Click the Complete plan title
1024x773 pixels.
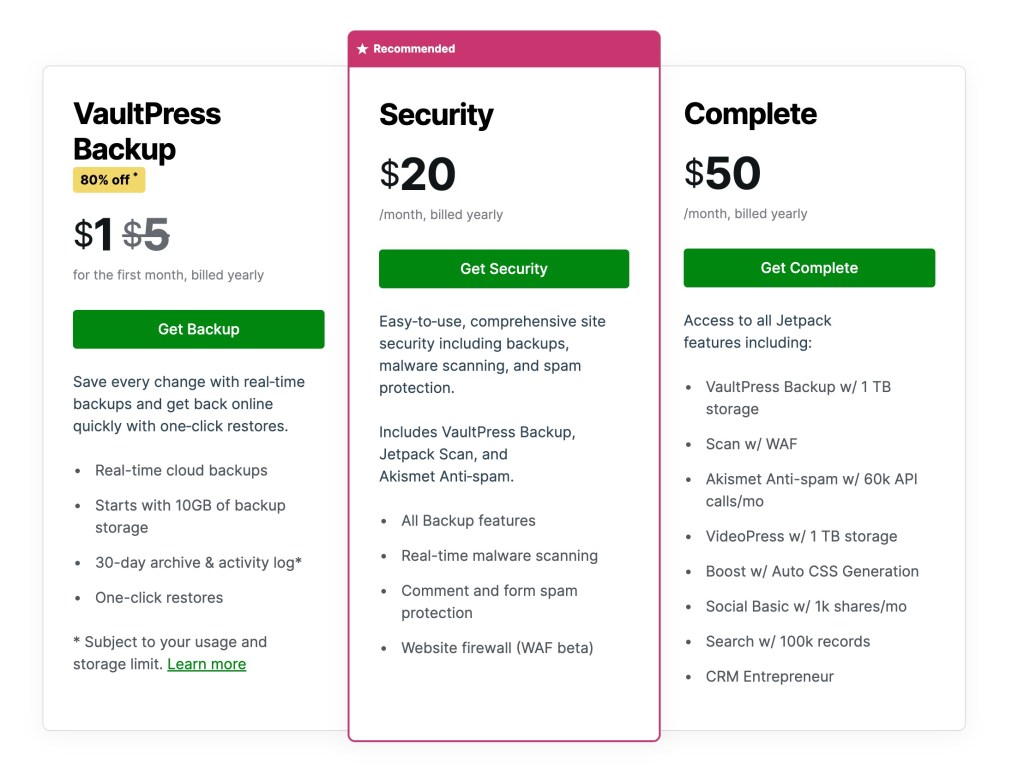(x=750, y=114)
